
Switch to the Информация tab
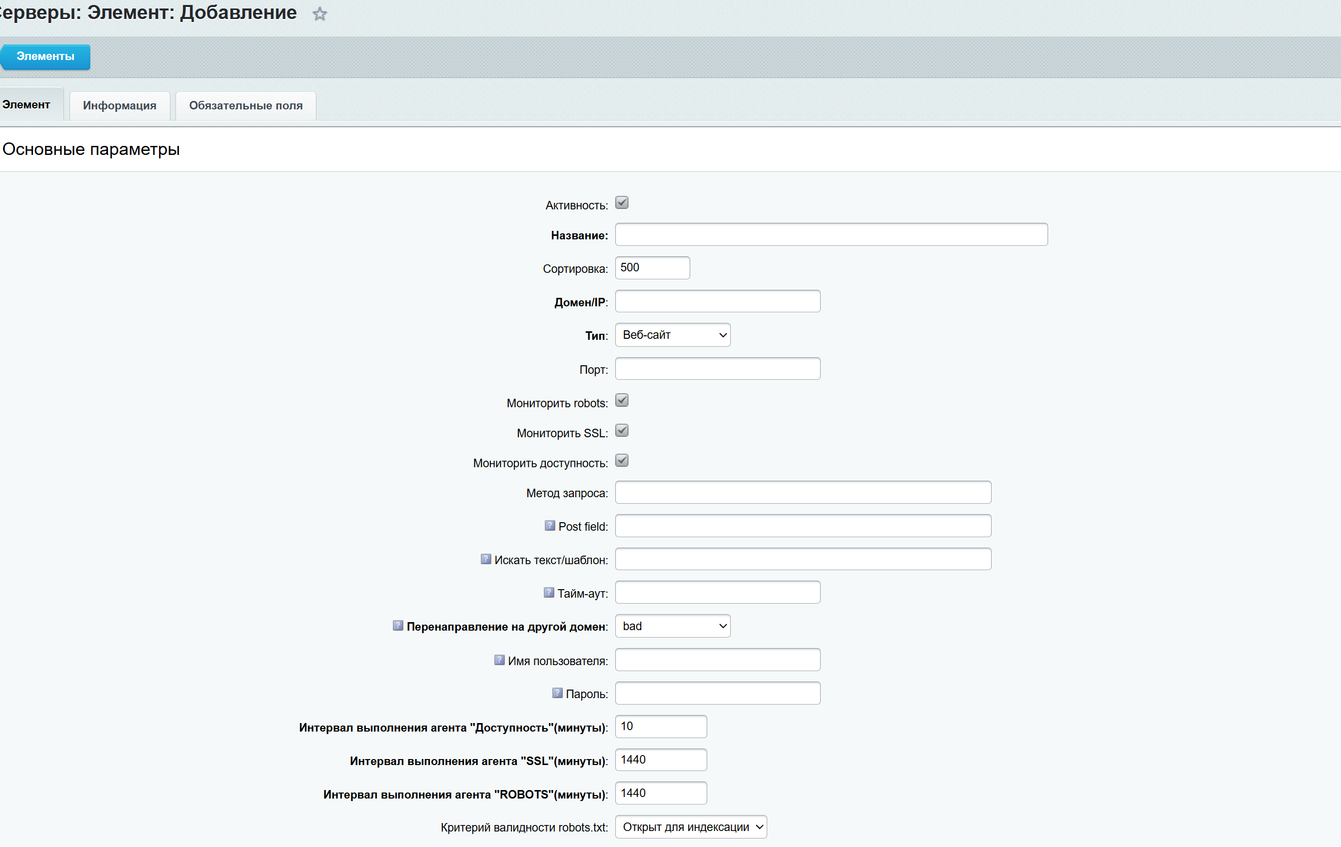point(119,106)
